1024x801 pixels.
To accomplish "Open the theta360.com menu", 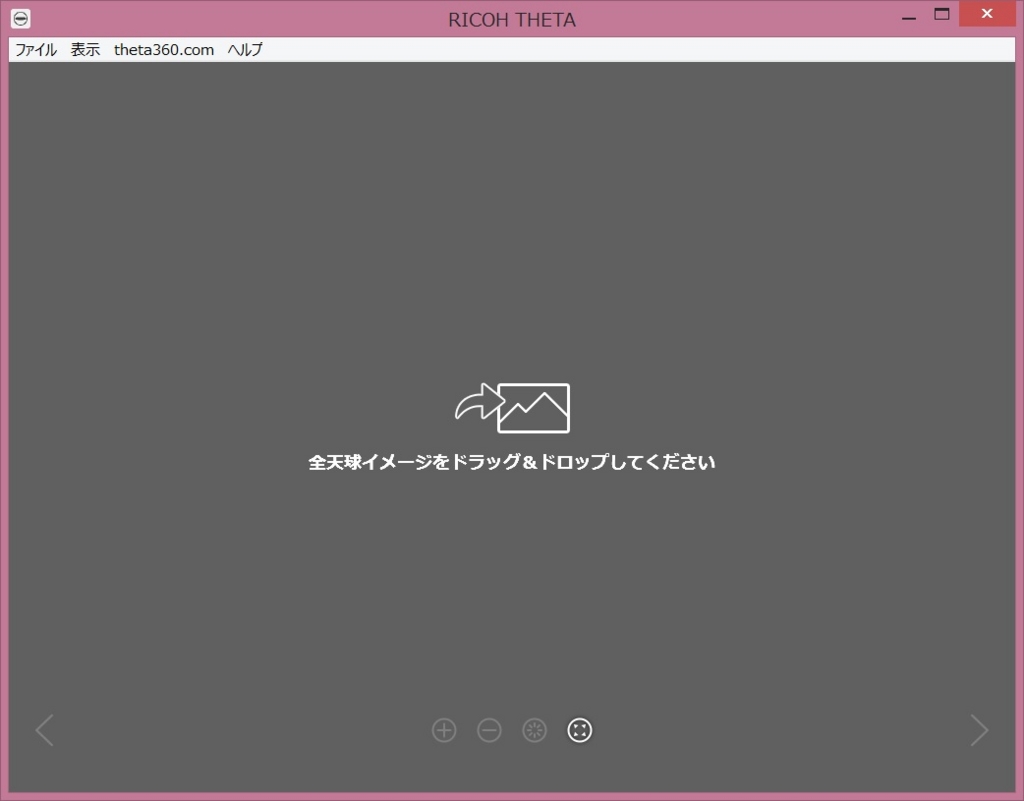I will click(x=164, y=50).
